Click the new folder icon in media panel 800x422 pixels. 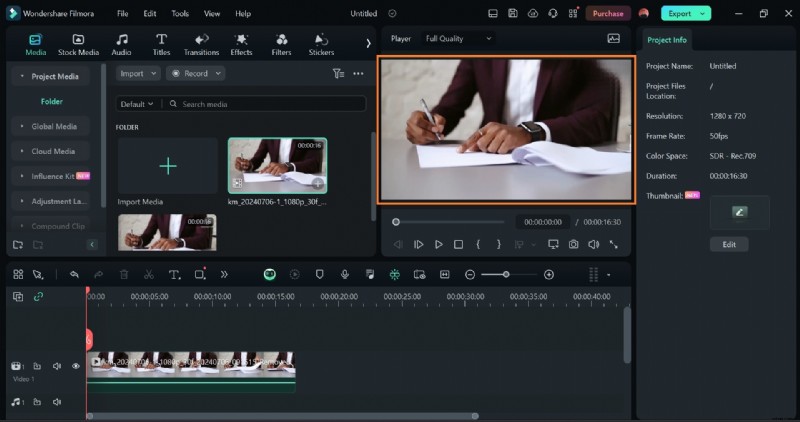click(18, 245)
